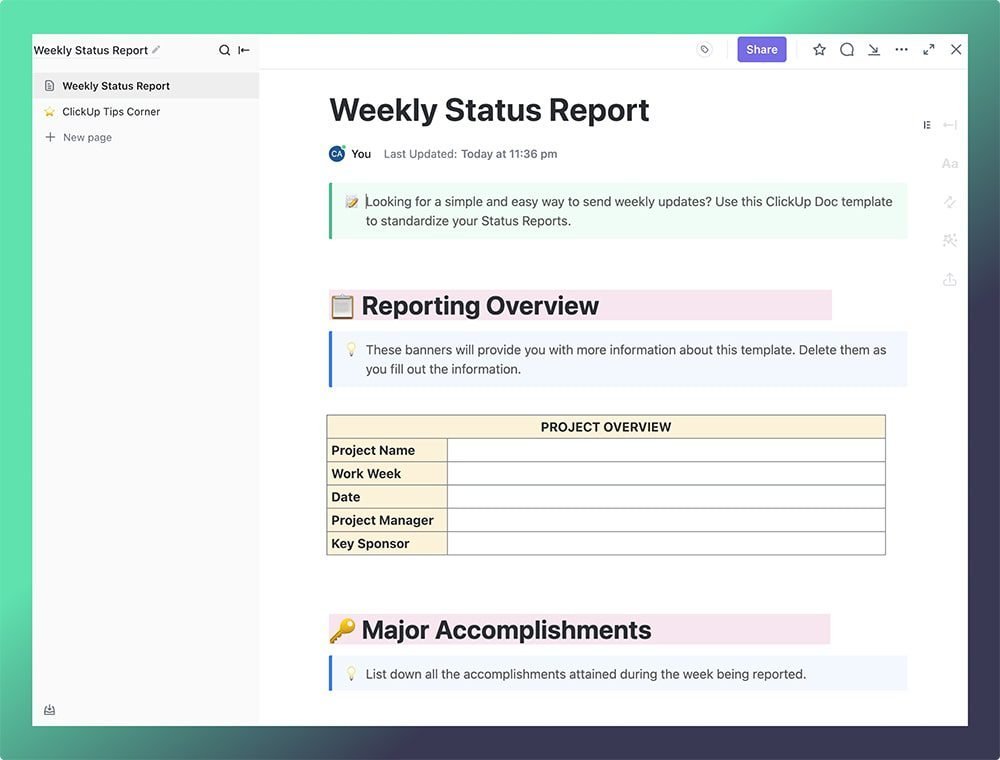Open the sharing and export options

pos(949,279)
